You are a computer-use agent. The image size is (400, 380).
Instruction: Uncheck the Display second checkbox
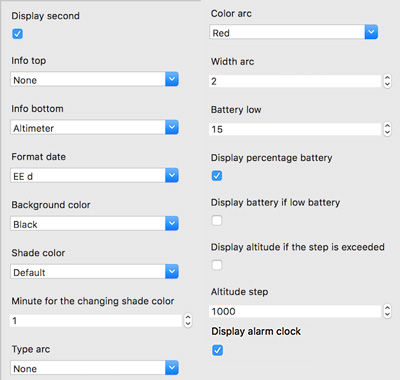17,34
